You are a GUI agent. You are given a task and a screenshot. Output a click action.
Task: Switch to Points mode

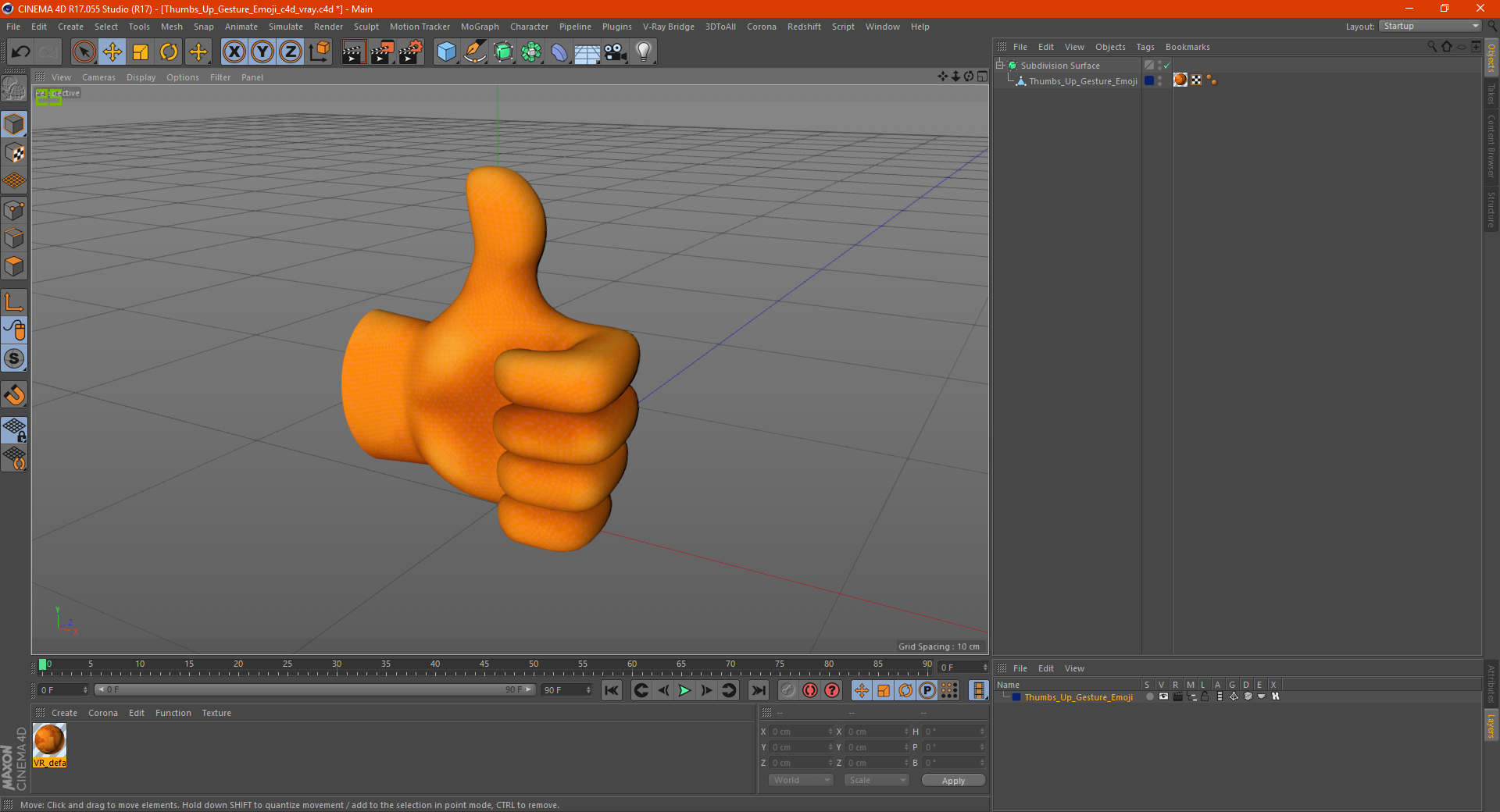pos(14,210)
